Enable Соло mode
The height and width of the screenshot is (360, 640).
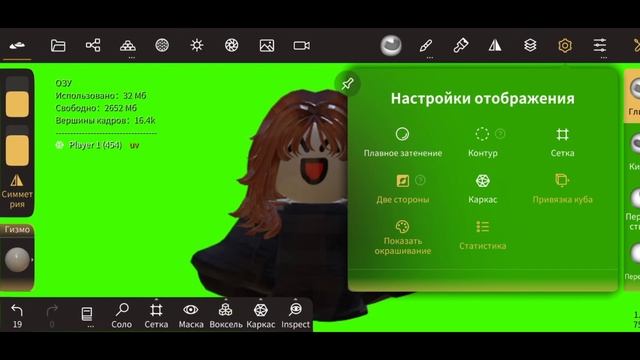click(122, 316)
